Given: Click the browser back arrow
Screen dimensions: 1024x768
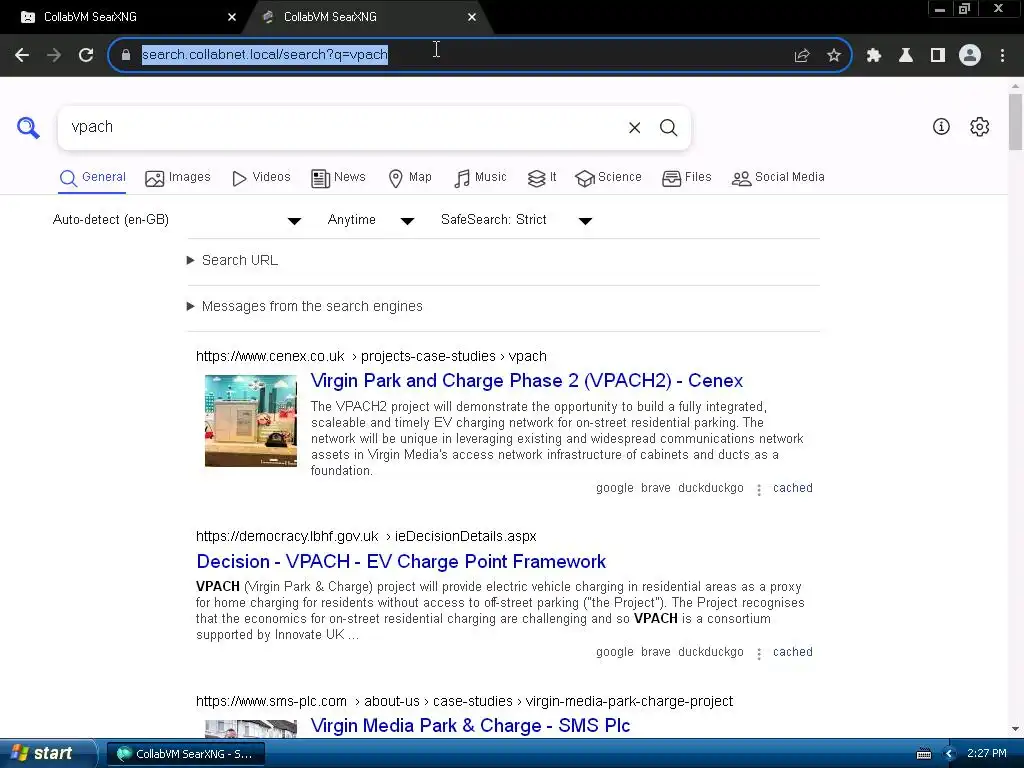Looking at the screenshot, I should click(22, 55).
